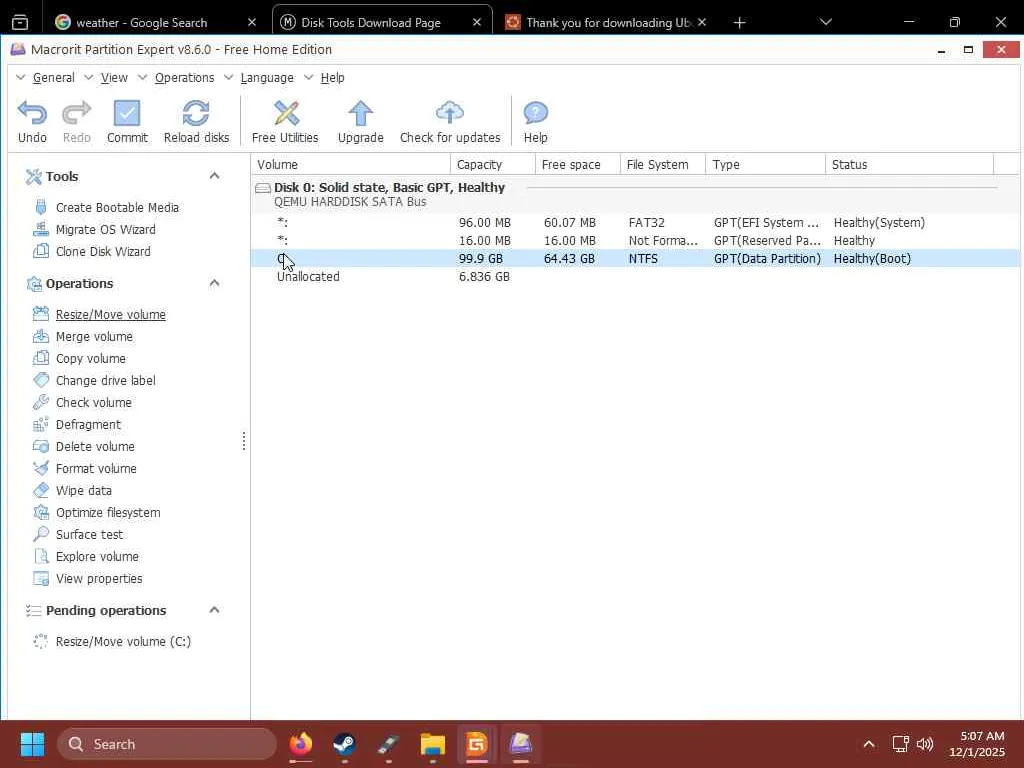Choose Copy volume operation

point(91,359)
